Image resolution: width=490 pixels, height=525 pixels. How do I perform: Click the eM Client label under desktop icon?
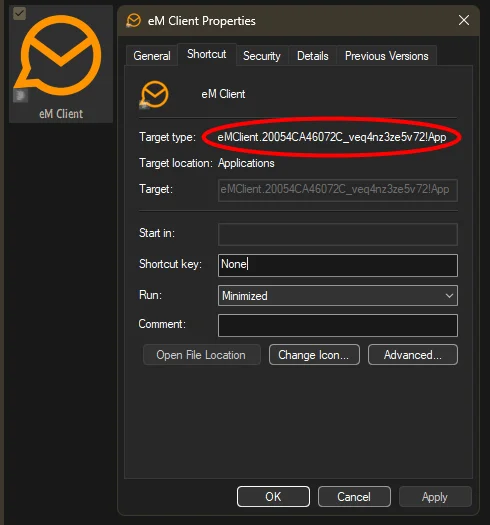(x=61, y=114)
